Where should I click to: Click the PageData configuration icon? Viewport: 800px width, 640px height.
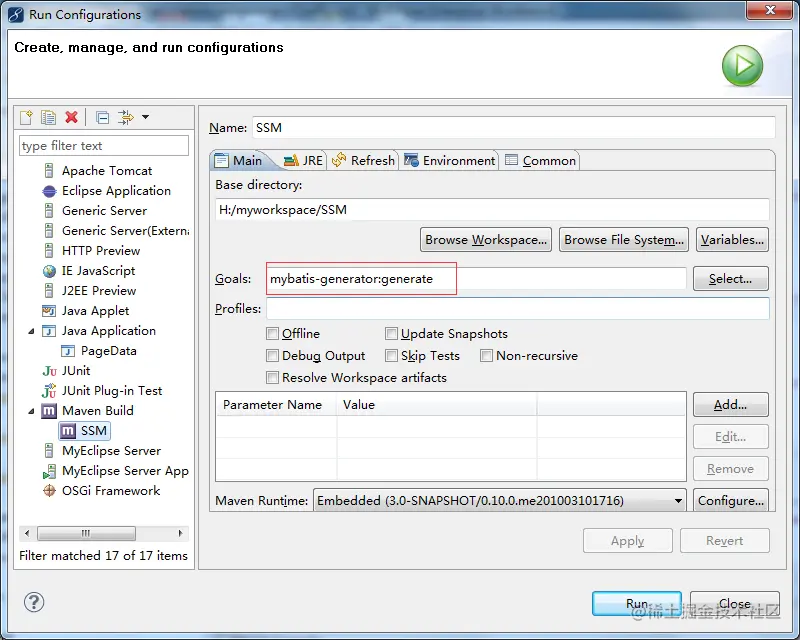(68, 351)
